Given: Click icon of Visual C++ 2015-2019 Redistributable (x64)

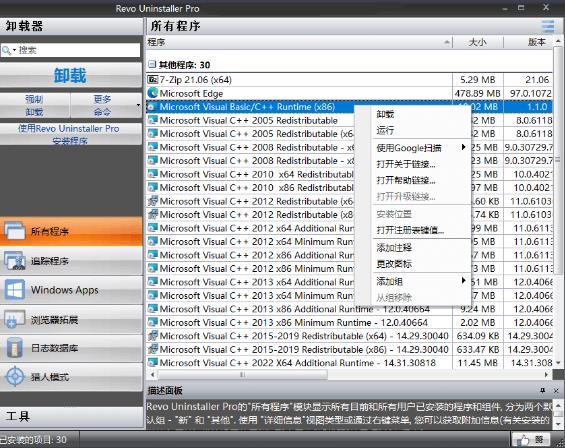Looking at the screenshot, I should [x=152, y=336].
